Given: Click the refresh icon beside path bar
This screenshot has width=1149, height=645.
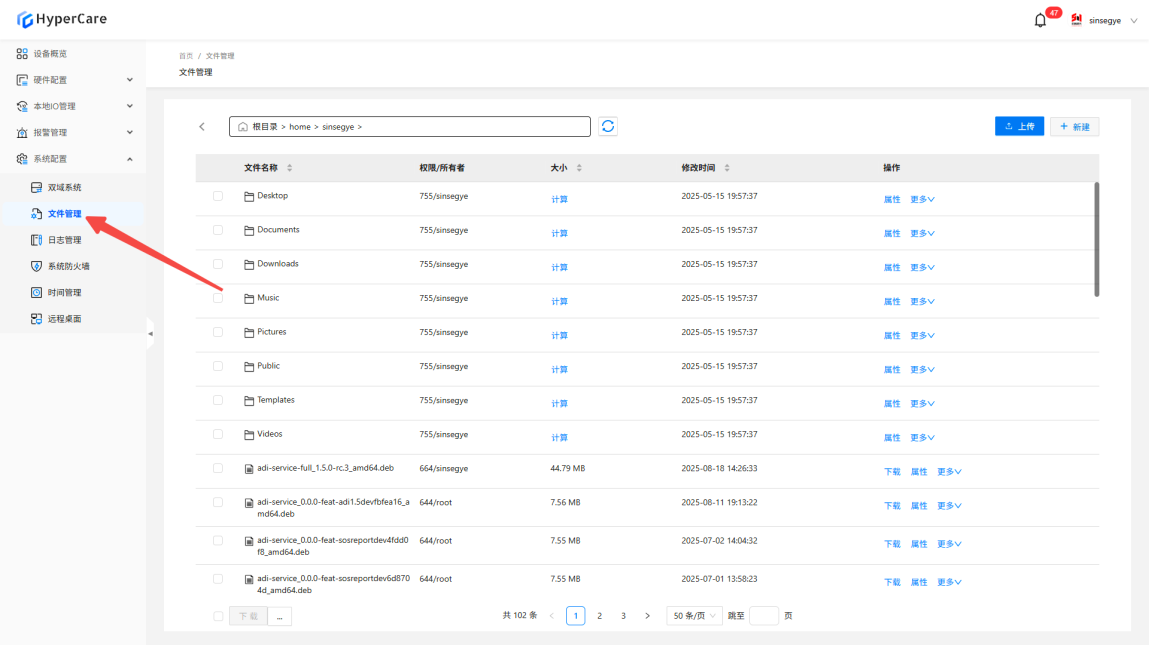Looking at the screenshot, I should point(608,126).
